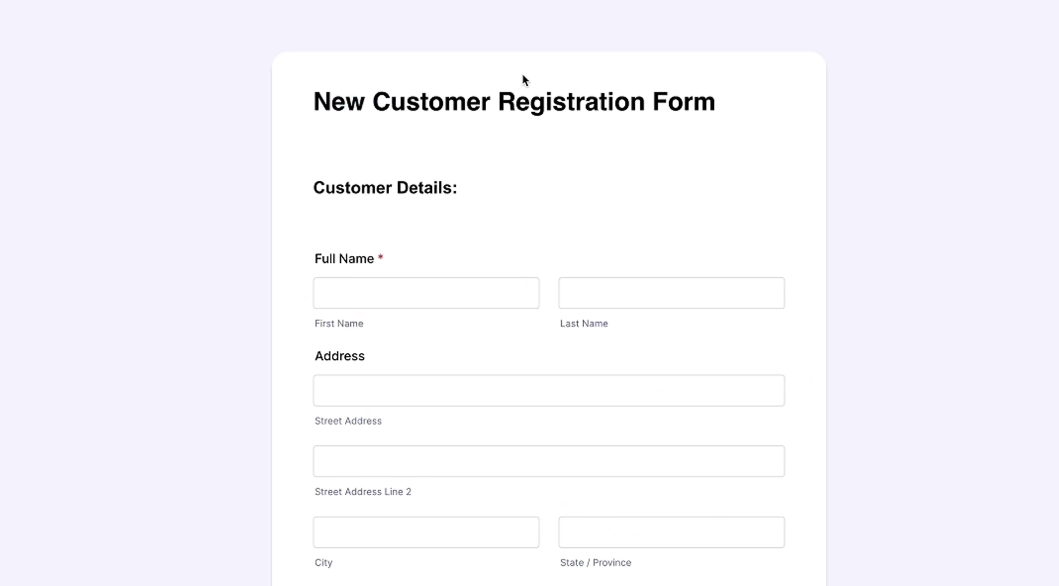Viewport: 1059px width, 586px height.
Task: Click the word "Registration" in the title
Action: 571,102
